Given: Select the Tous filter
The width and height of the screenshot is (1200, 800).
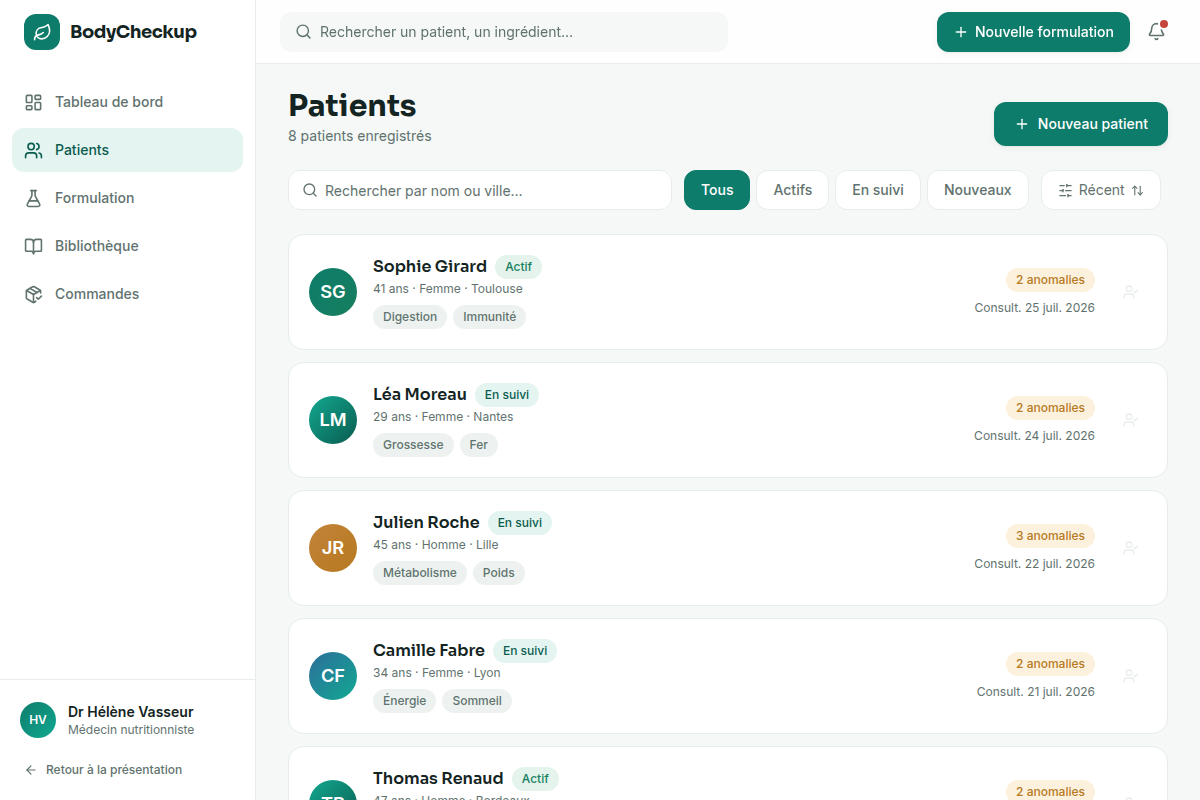Looking at the screenshot, I should 717,190.
